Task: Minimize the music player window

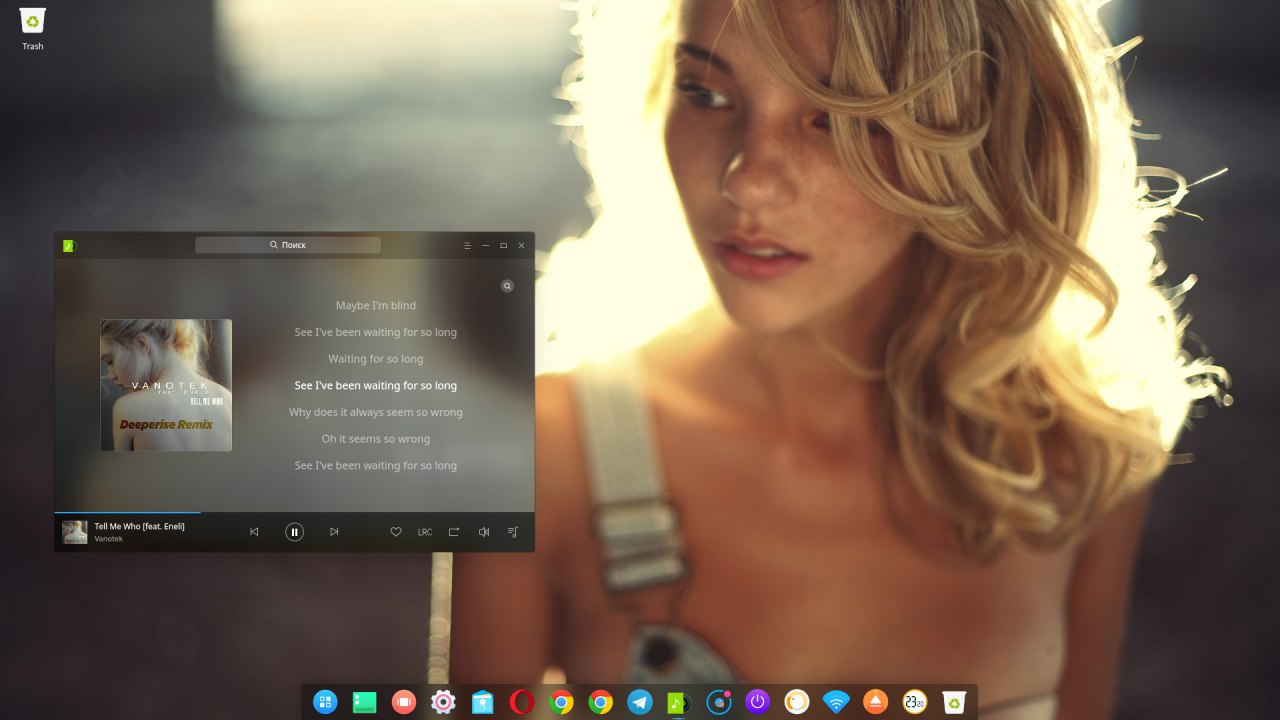Action: point(486,245)
